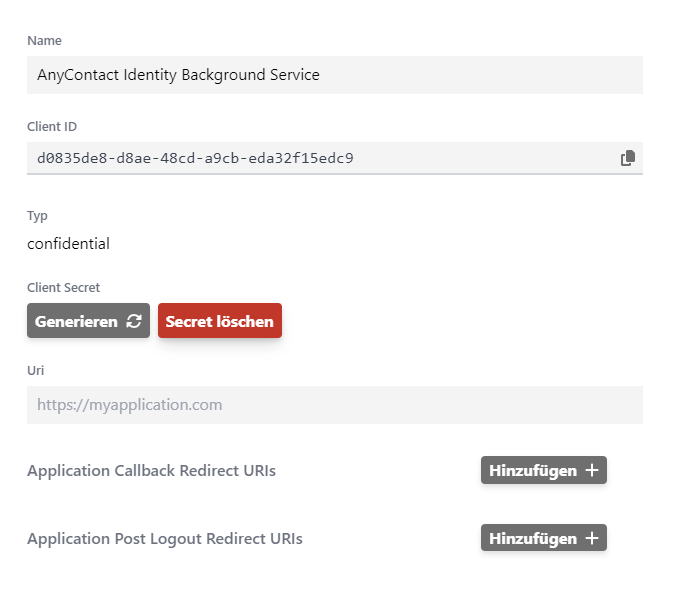Click the 'AnyContact Identity Background Service' text
The image size is (691, 591).
178,75
